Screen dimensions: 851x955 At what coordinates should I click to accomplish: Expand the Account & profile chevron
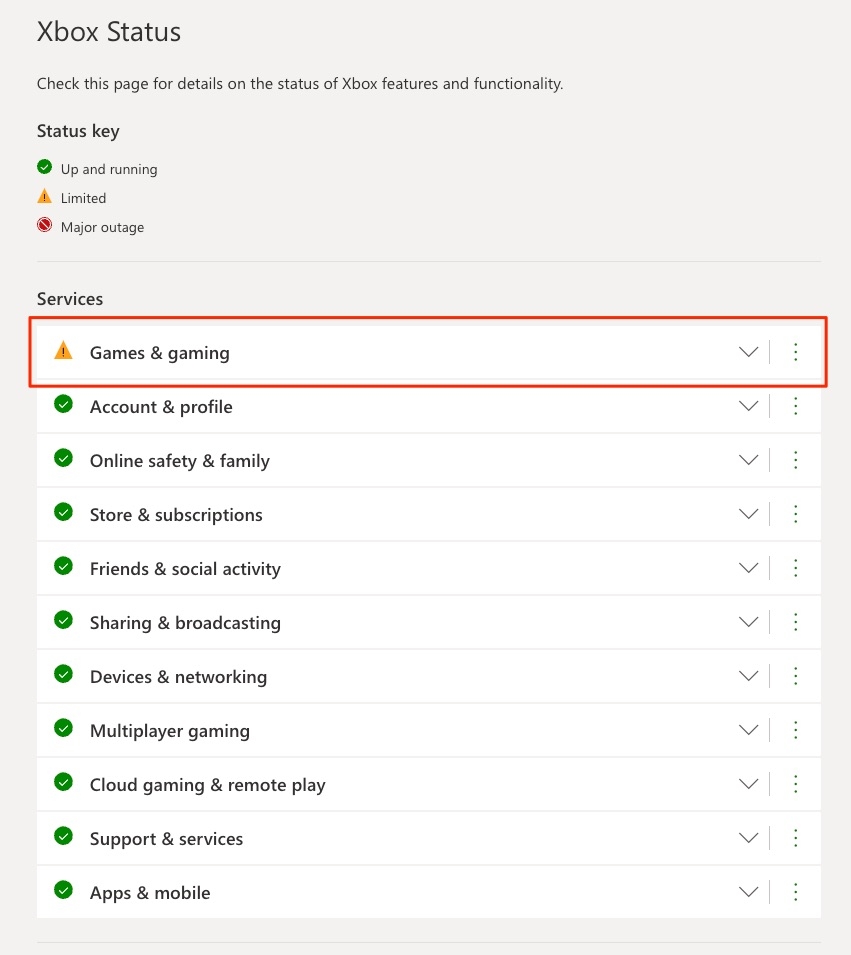point(748,406)
